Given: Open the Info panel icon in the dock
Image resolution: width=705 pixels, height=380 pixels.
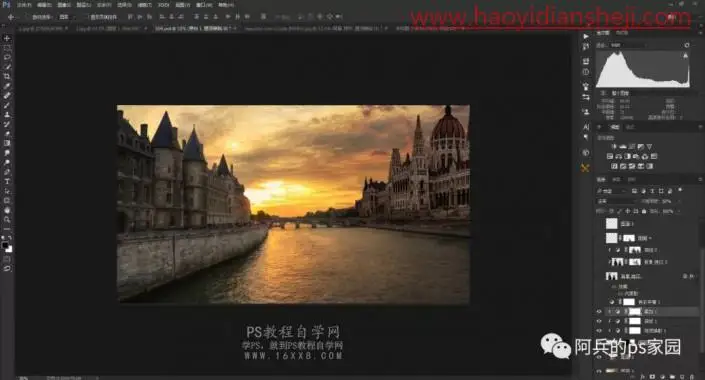Looking at the screenshot, I should 585,72.
